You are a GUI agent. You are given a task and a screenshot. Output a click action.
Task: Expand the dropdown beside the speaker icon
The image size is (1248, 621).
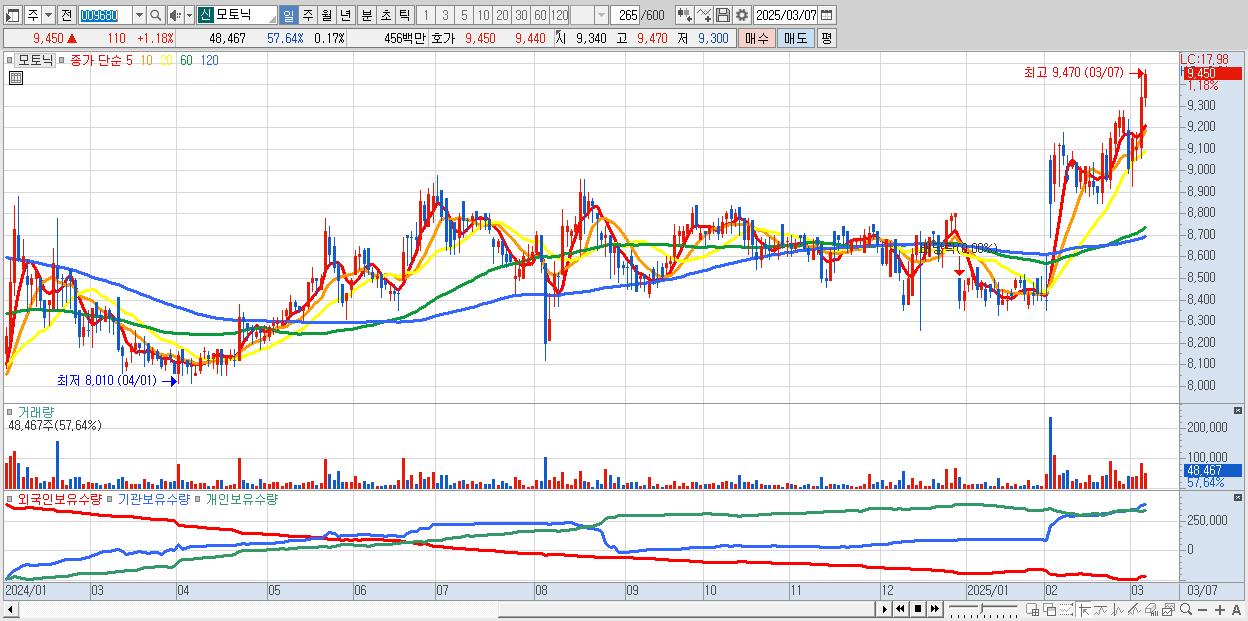pos(189,15)
